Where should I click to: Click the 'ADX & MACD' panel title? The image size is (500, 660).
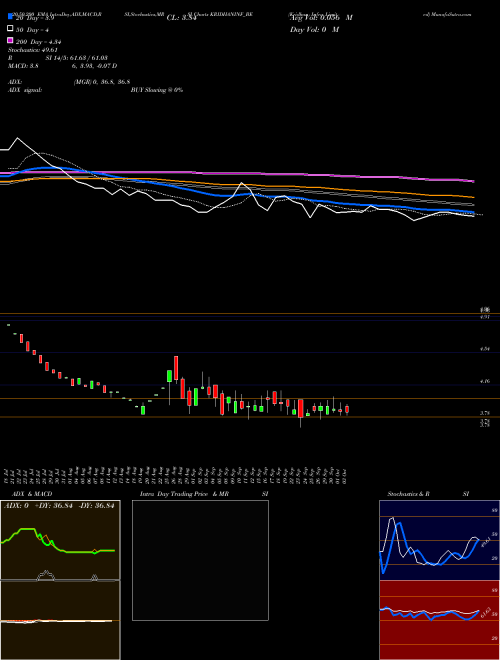tap(32, 494)
